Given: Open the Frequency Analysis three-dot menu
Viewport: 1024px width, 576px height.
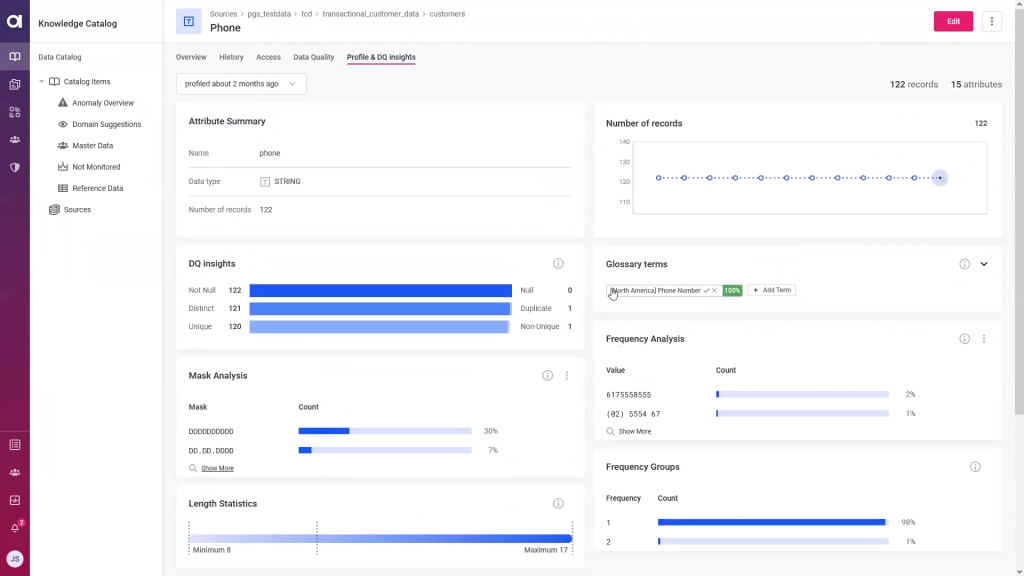Looking at the screenshot, I should (983, 338).
